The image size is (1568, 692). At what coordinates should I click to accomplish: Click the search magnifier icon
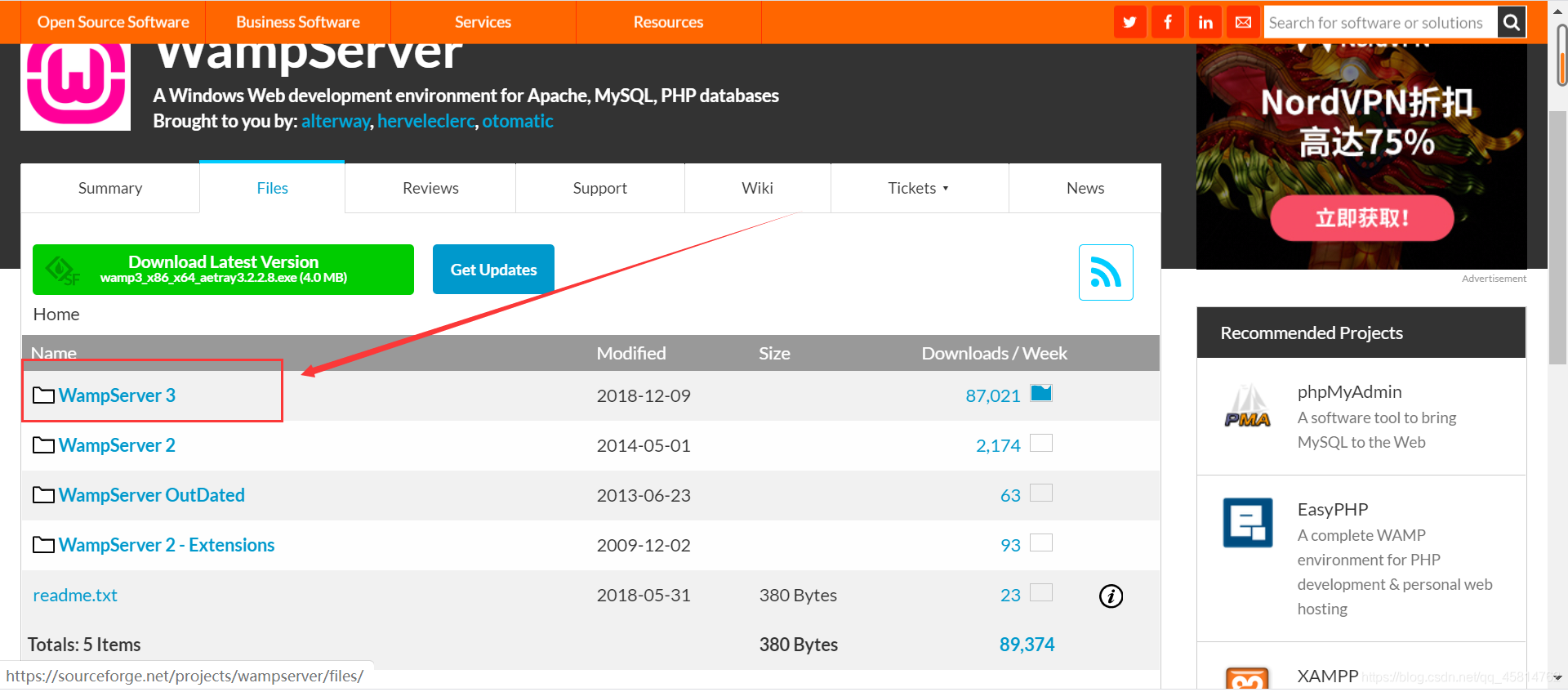(1512, 22)
